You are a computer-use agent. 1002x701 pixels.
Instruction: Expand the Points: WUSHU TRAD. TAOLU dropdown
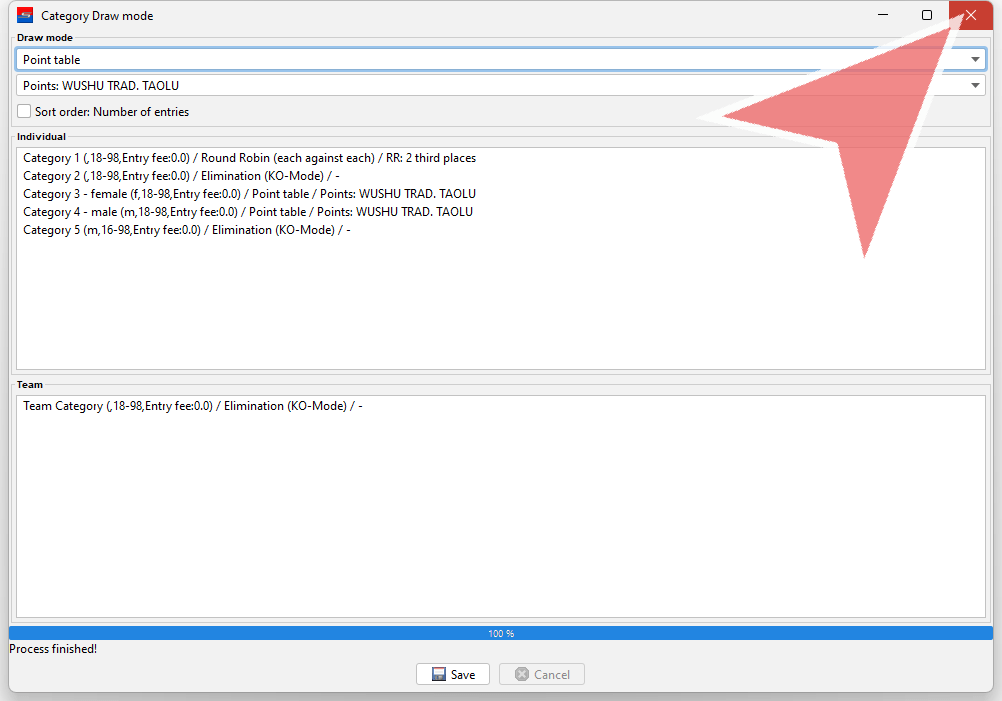pos(500,86)
